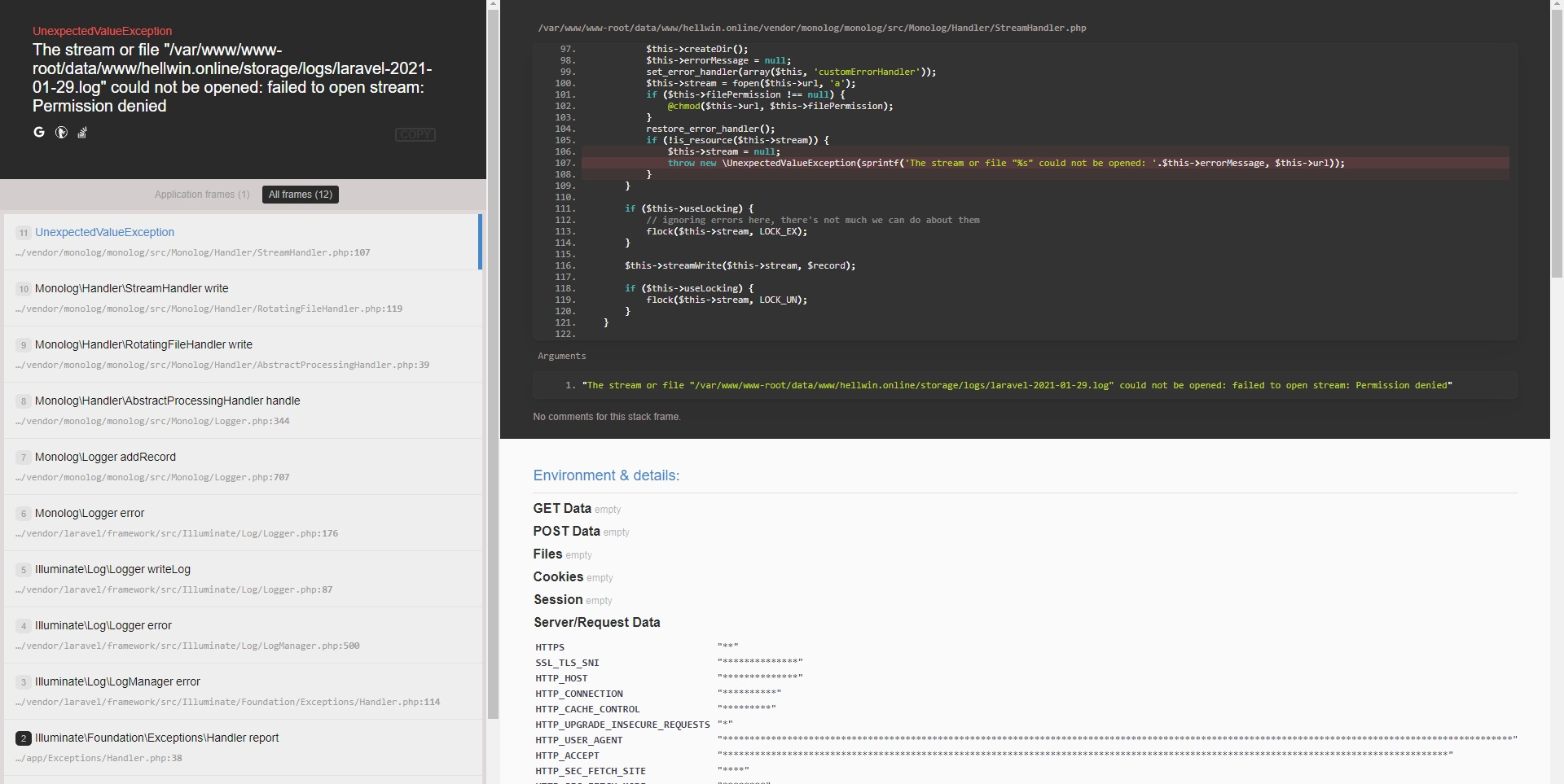Click the Environment & details heading

606,475
